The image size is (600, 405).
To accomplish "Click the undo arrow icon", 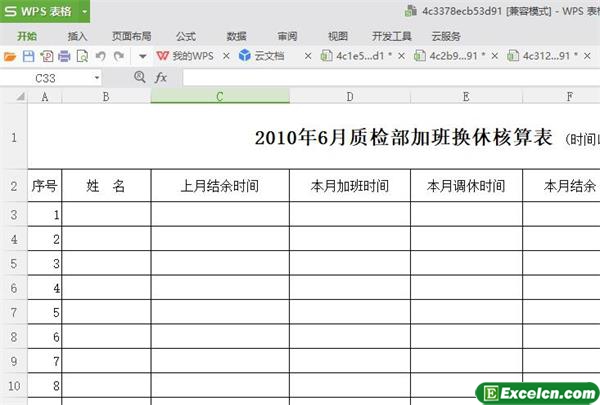I will [x=101, y=56].
